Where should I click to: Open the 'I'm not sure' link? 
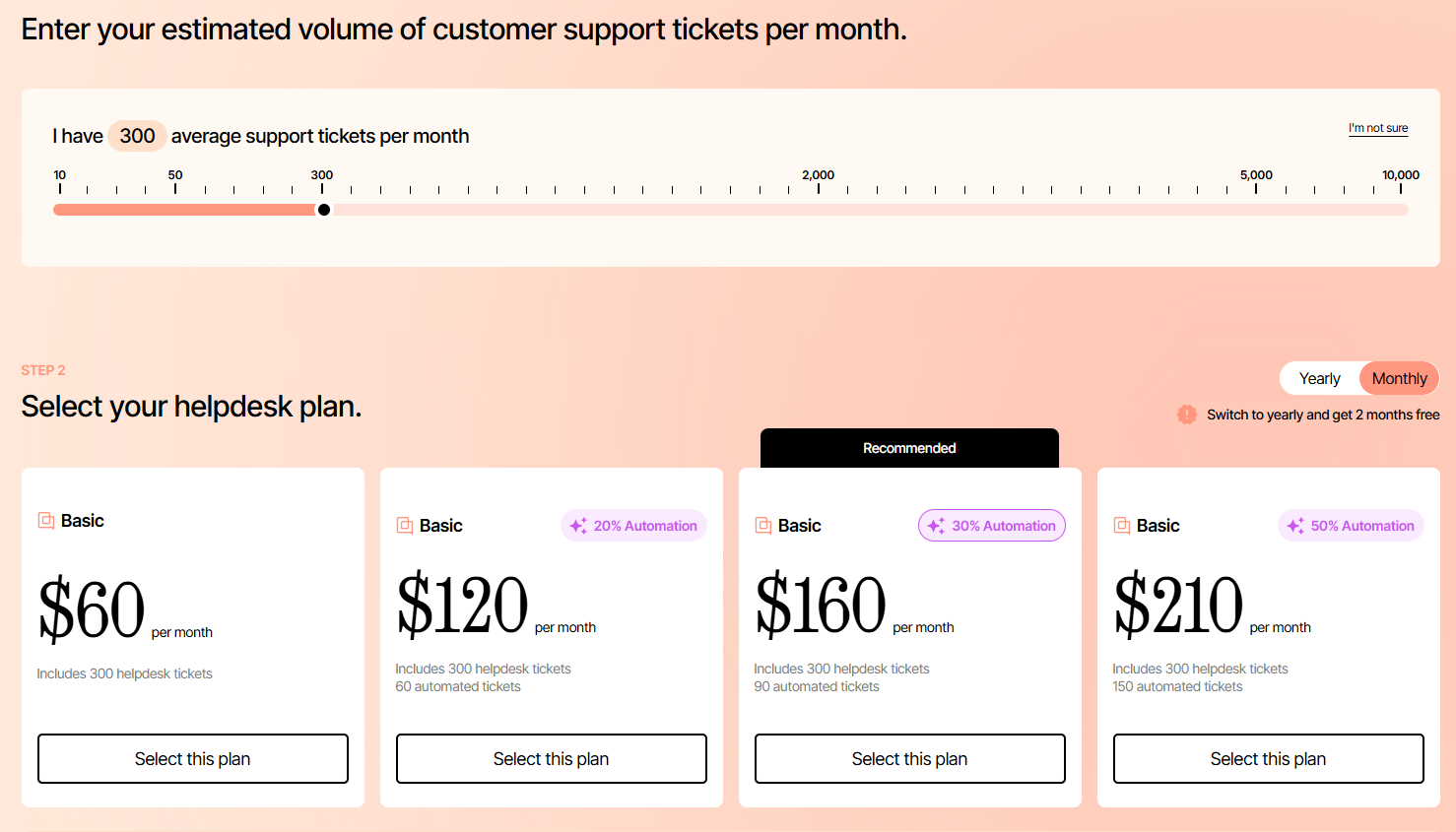(x=1378, y=128)
